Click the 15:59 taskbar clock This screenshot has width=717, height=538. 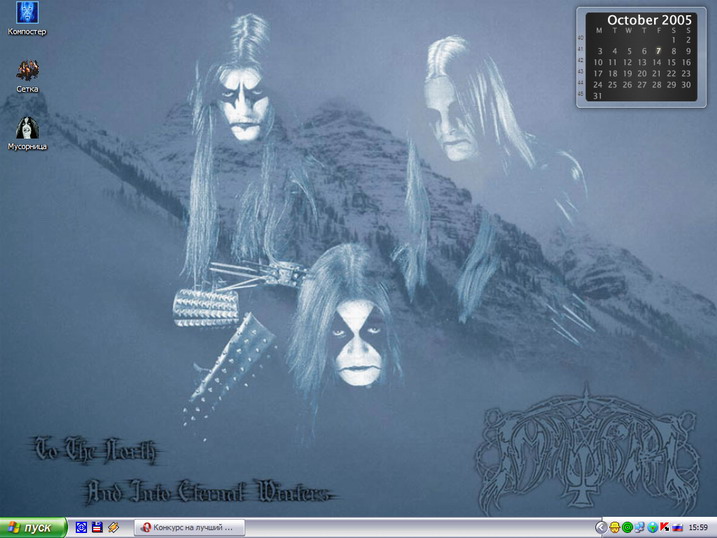[698, 528]
